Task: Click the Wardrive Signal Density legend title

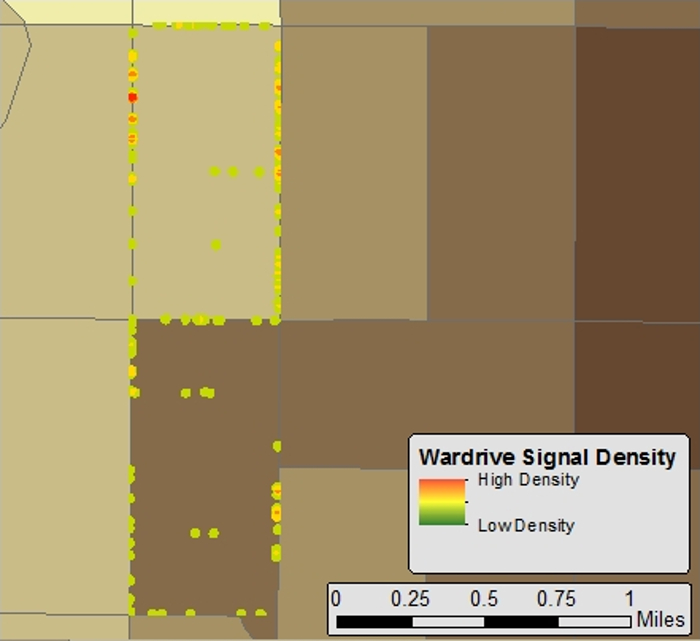Action: click(547, 458)
